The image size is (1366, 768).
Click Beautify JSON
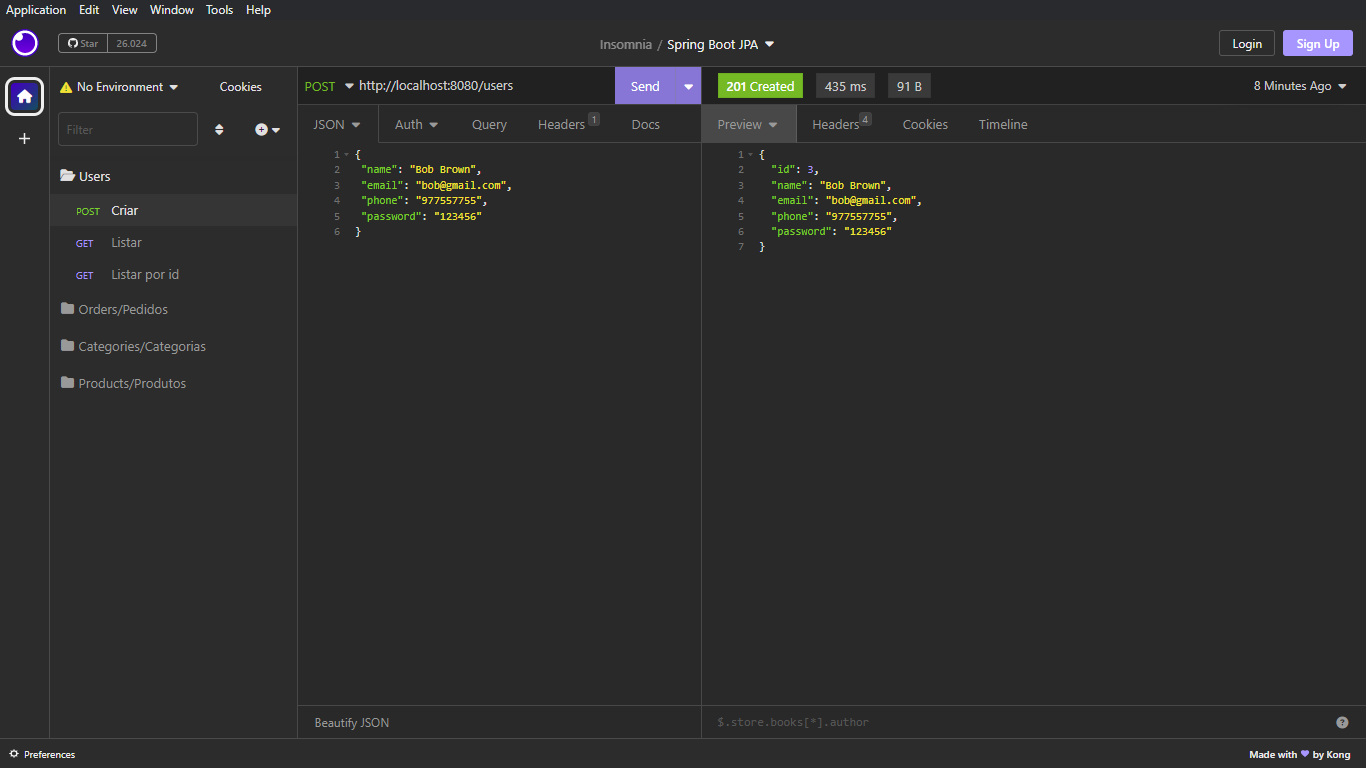coord(352,722)
